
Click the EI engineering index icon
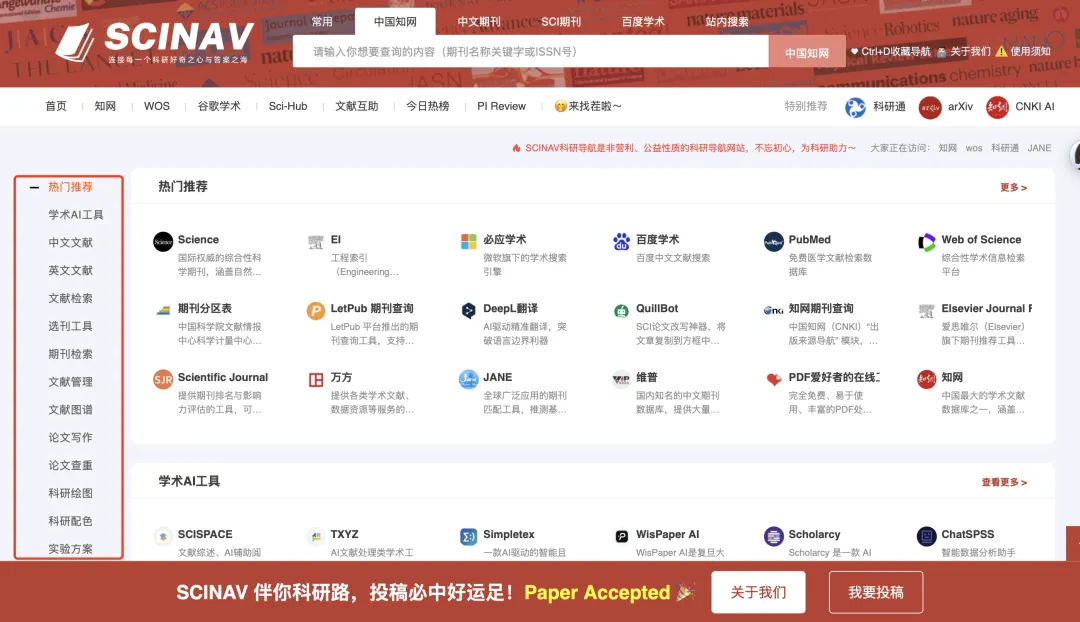point(315,242)
